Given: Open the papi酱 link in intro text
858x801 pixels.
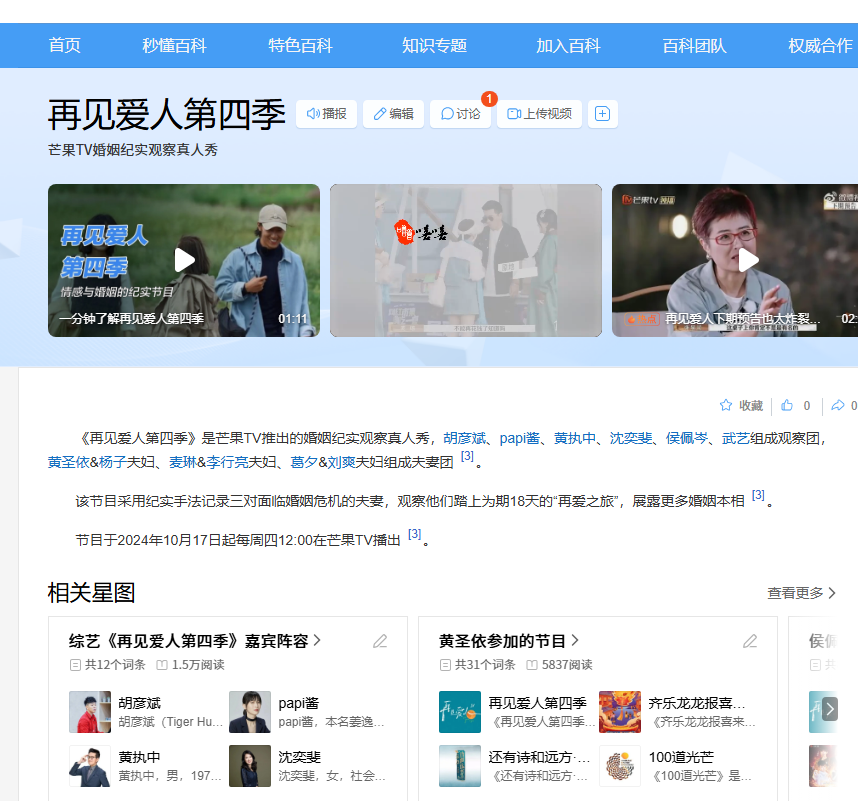Looking at the screenshot, I should pyautogui.click(x=519, y=438).
